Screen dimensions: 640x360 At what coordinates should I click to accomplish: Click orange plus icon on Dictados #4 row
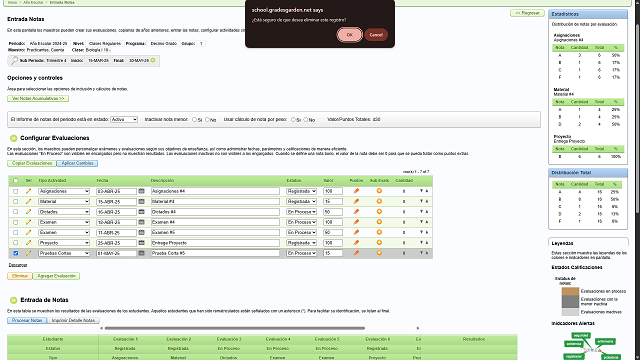click(379, 212)
